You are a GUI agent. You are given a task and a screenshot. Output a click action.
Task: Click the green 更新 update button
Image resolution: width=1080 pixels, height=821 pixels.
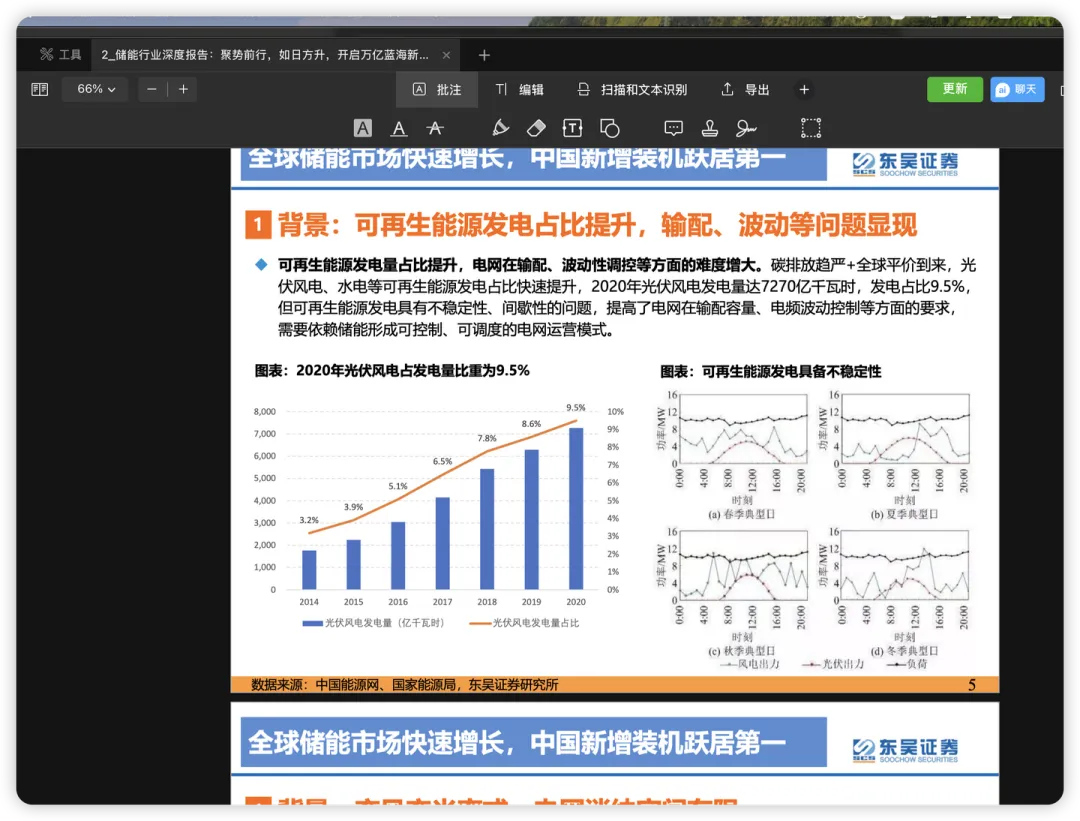pyautogui.click(x=955, y=89)
